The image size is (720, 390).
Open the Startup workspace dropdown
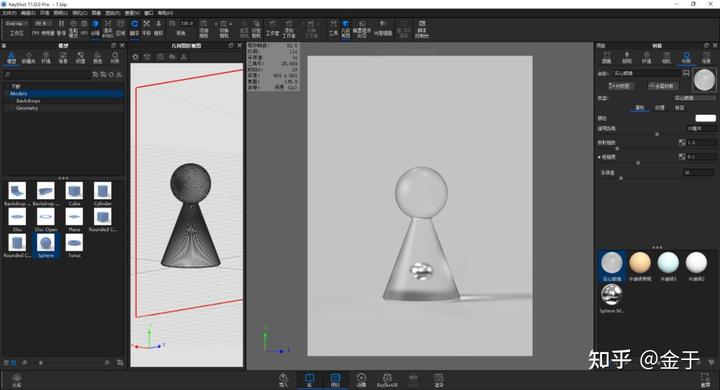pos(17,23)
